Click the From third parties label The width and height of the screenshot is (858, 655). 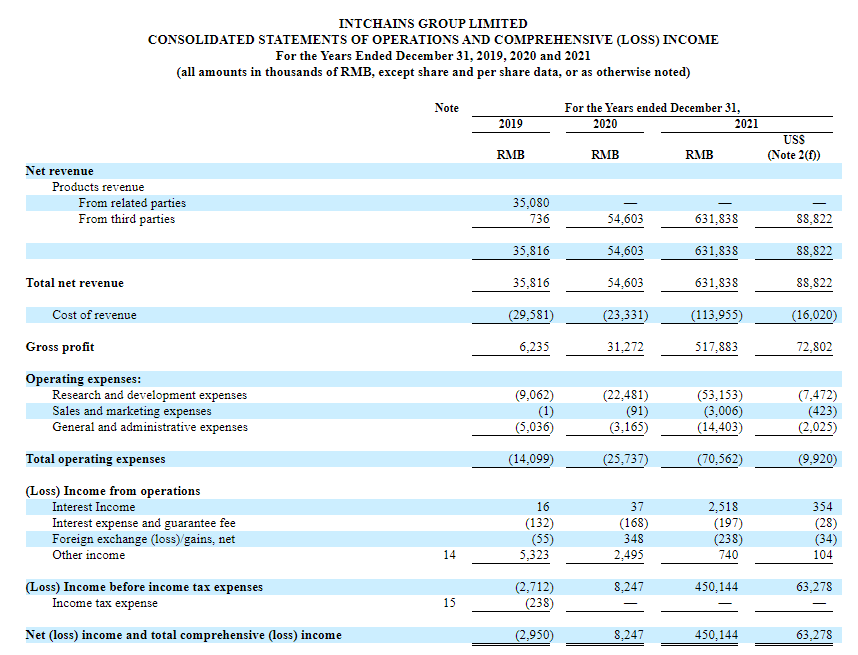pyautogui.click(x=126, y=219)
